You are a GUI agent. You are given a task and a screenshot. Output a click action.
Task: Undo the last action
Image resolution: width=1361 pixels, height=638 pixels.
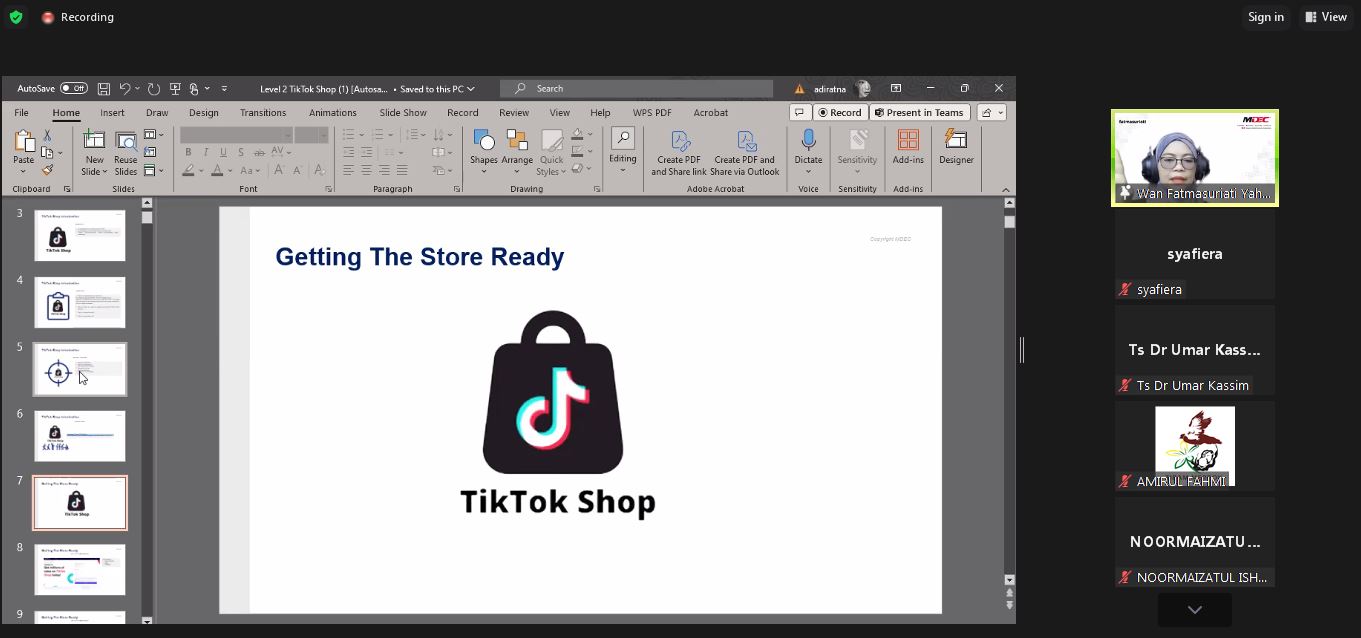point(125,89)
